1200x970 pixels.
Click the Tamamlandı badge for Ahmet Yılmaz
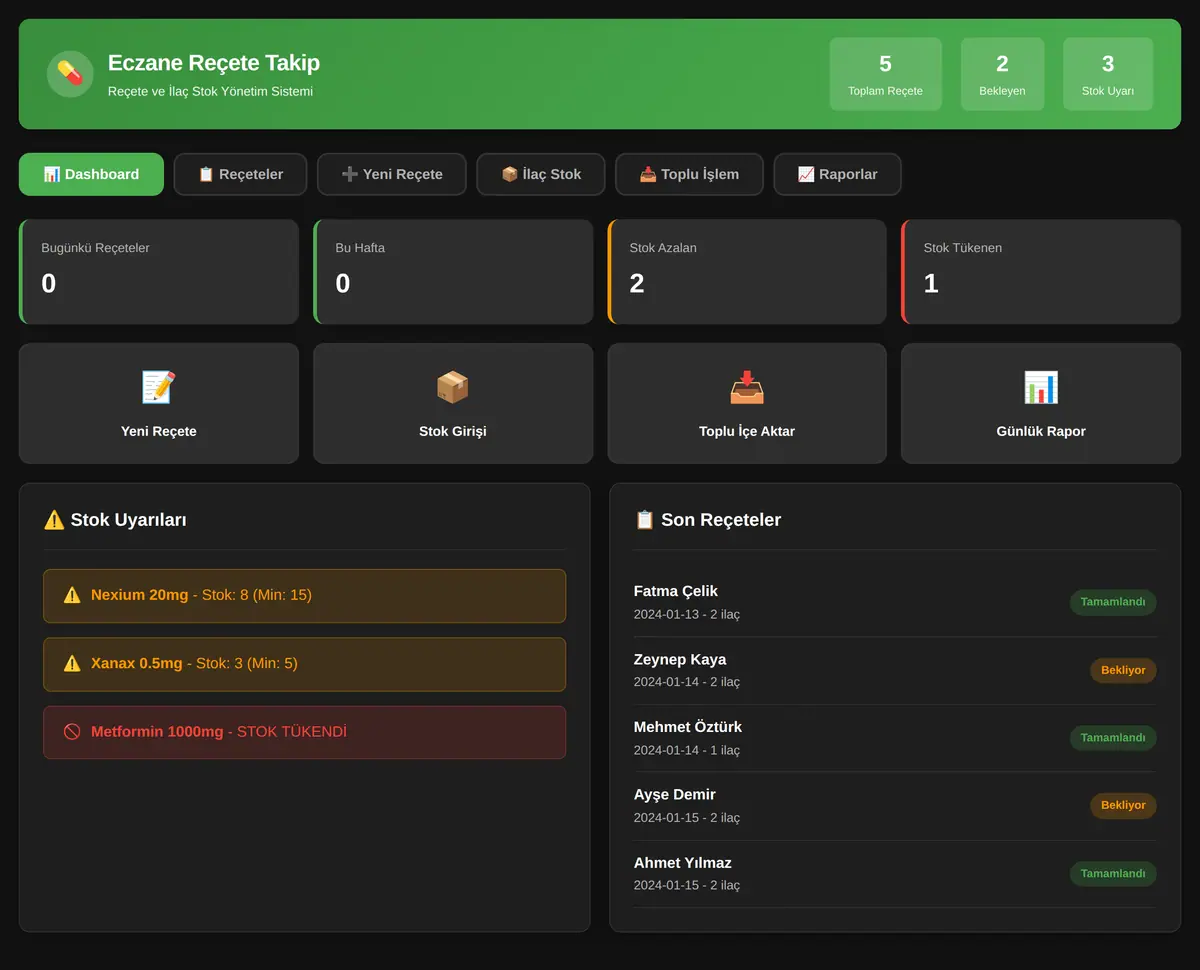tap(1113, 873)
